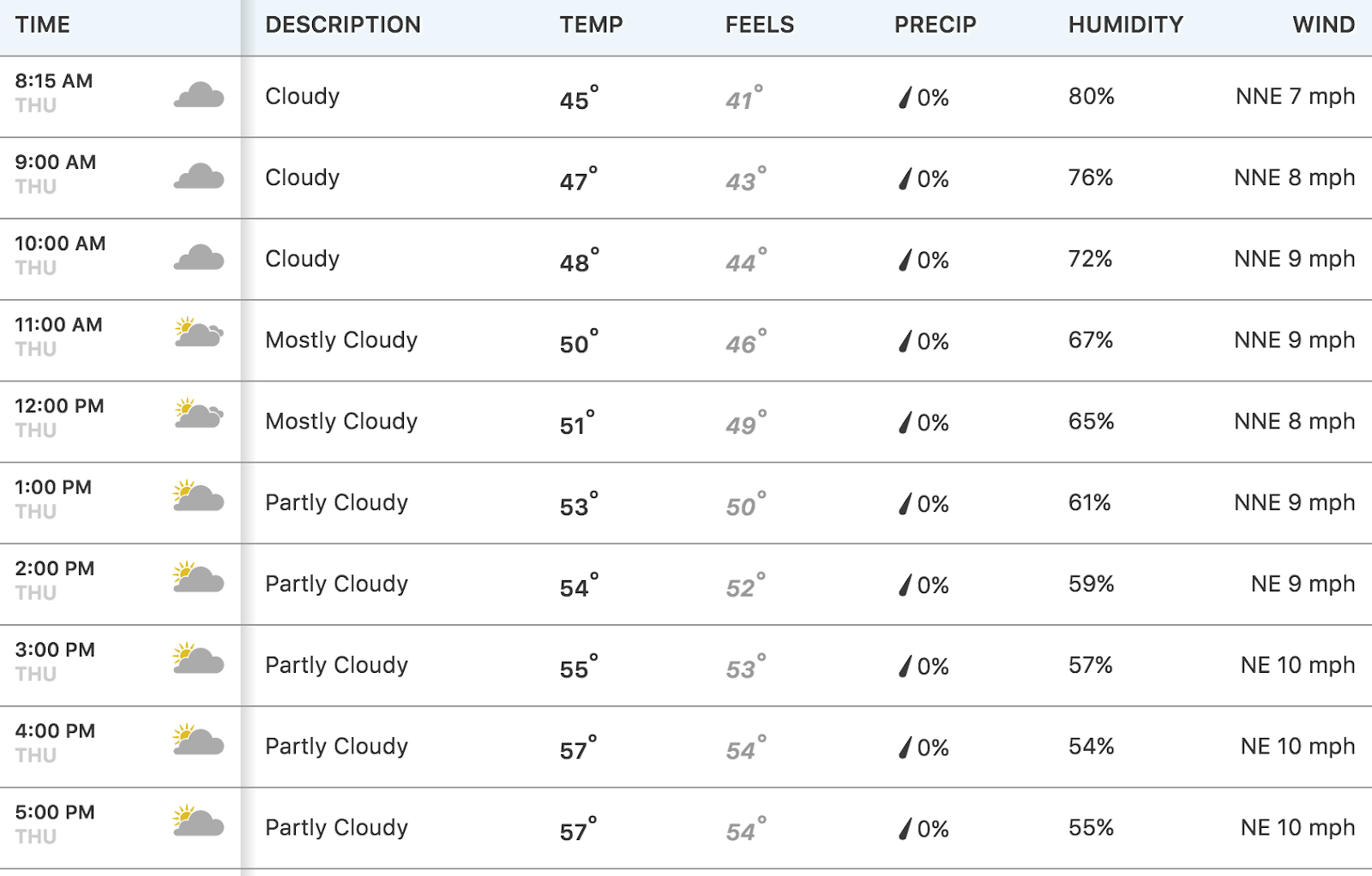1372x876 pixels.
Task: Click the cloud icon in 9:00 AM row
Action: coord(199,177)
